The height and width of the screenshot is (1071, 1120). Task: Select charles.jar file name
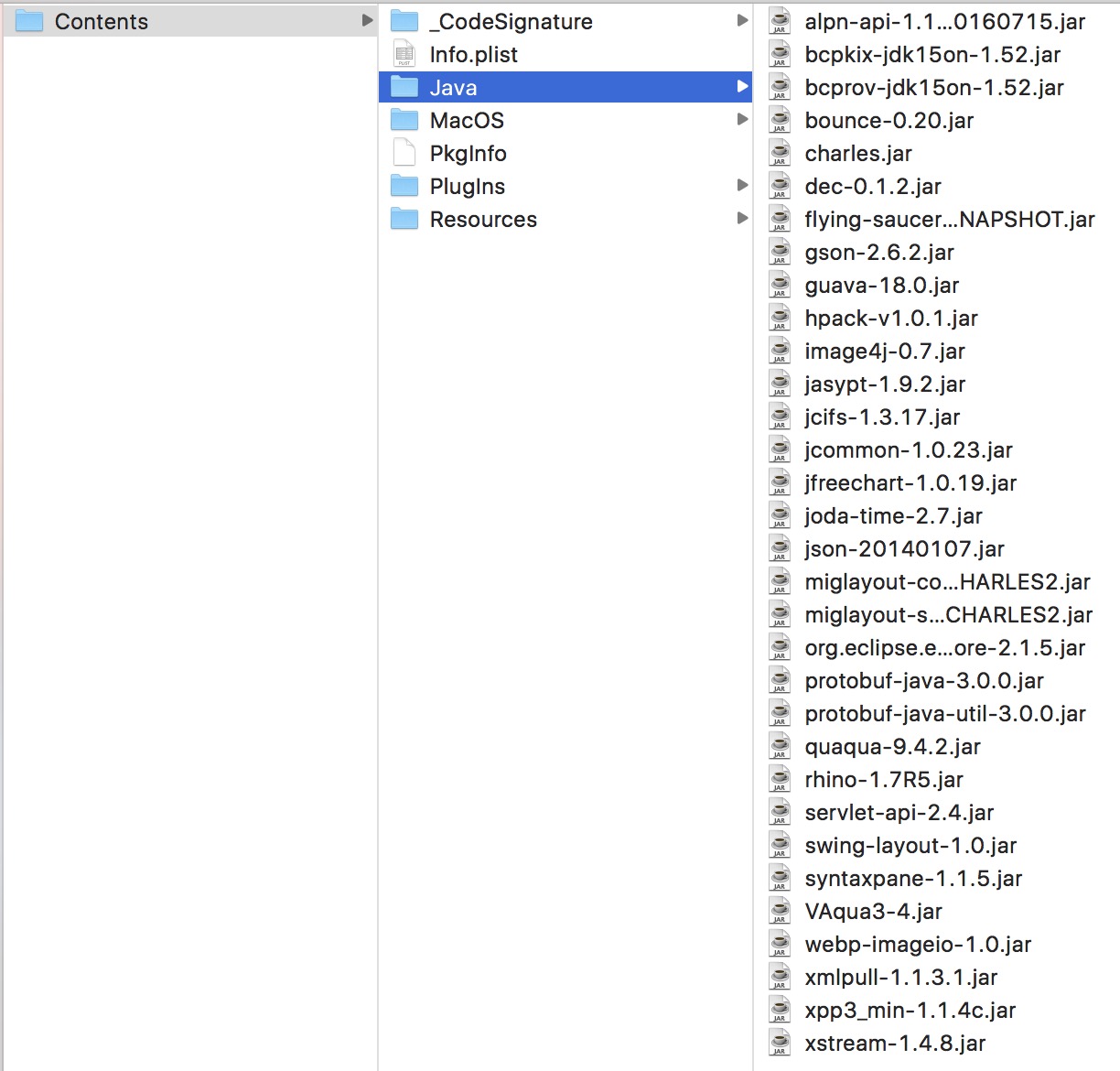[x=858, y=154]
